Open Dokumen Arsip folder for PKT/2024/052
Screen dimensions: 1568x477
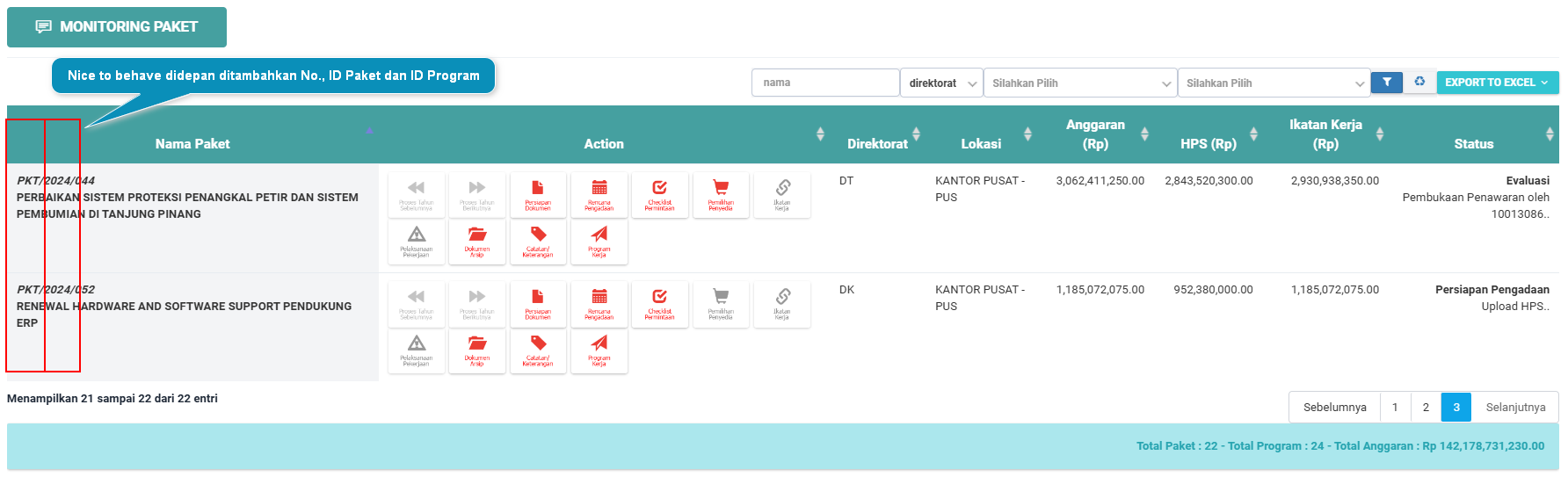[477, 350]
